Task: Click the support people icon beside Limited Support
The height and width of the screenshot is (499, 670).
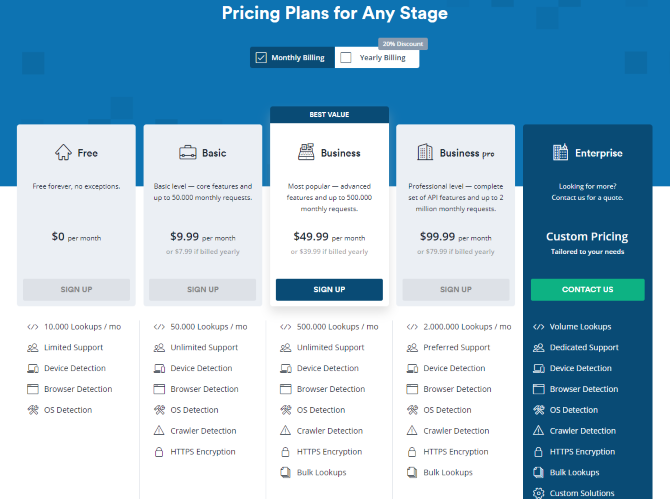Action: coord(32,347)
